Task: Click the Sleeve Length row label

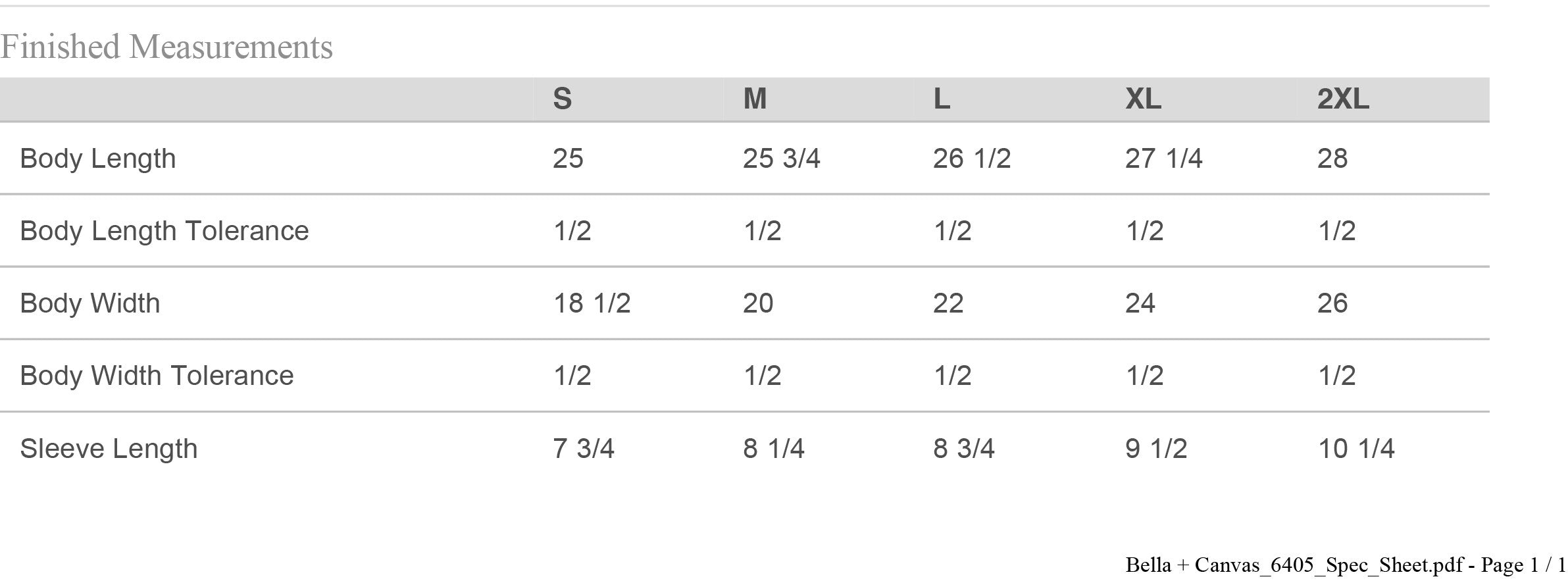Action: pyautogui.click(x=109, y=449)
